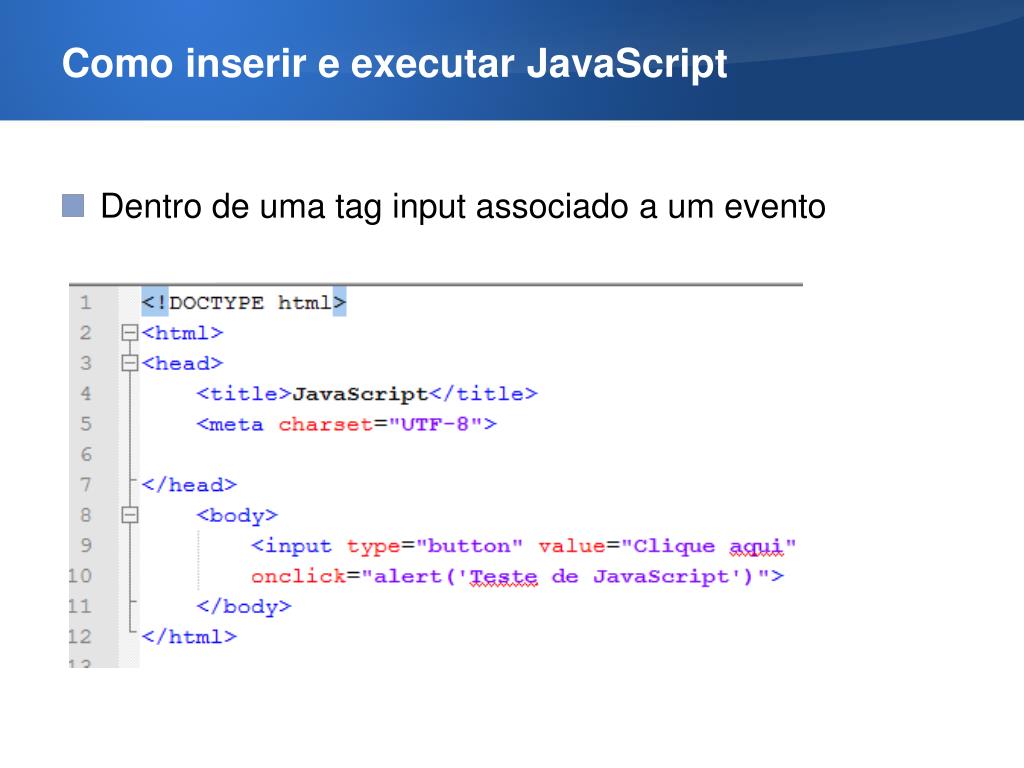The width and height of the screenshot is (1024, 768).
Task: Click the opening '<html>' tag
Action: (182, 333)
